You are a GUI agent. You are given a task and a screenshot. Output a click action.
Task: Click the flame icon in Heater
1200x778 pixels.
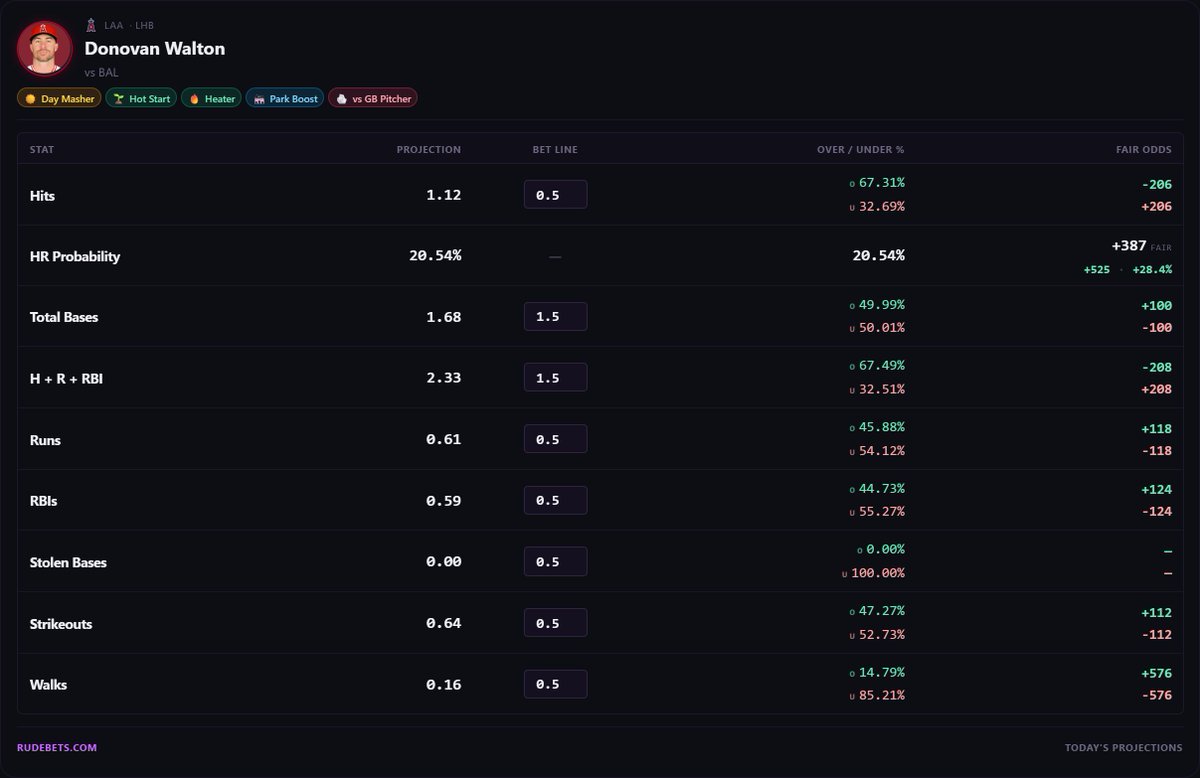[194, 99]
